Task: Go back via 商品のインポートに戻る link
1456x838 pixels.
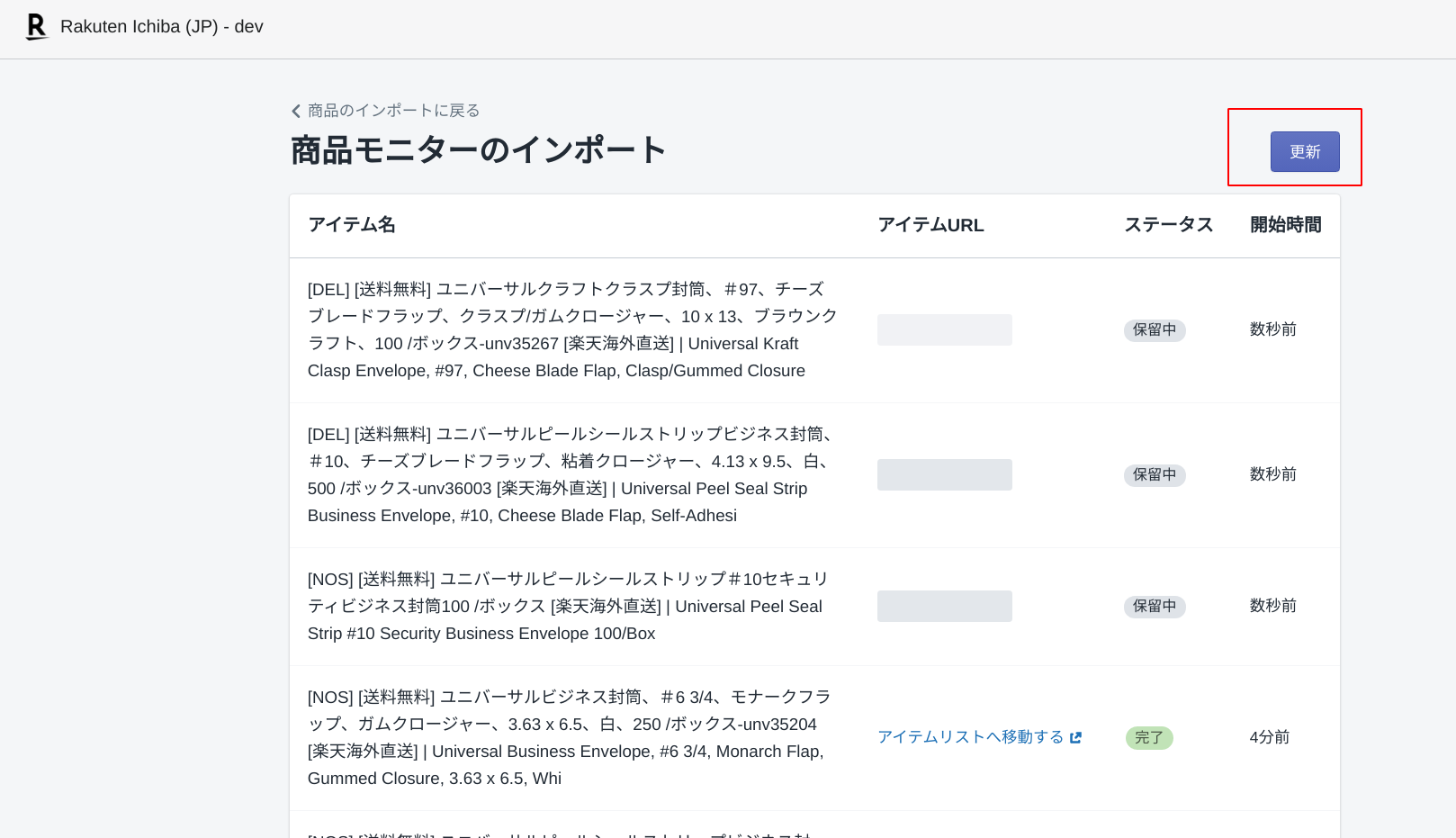Action: pyautogui.click(x=393, y=111)
